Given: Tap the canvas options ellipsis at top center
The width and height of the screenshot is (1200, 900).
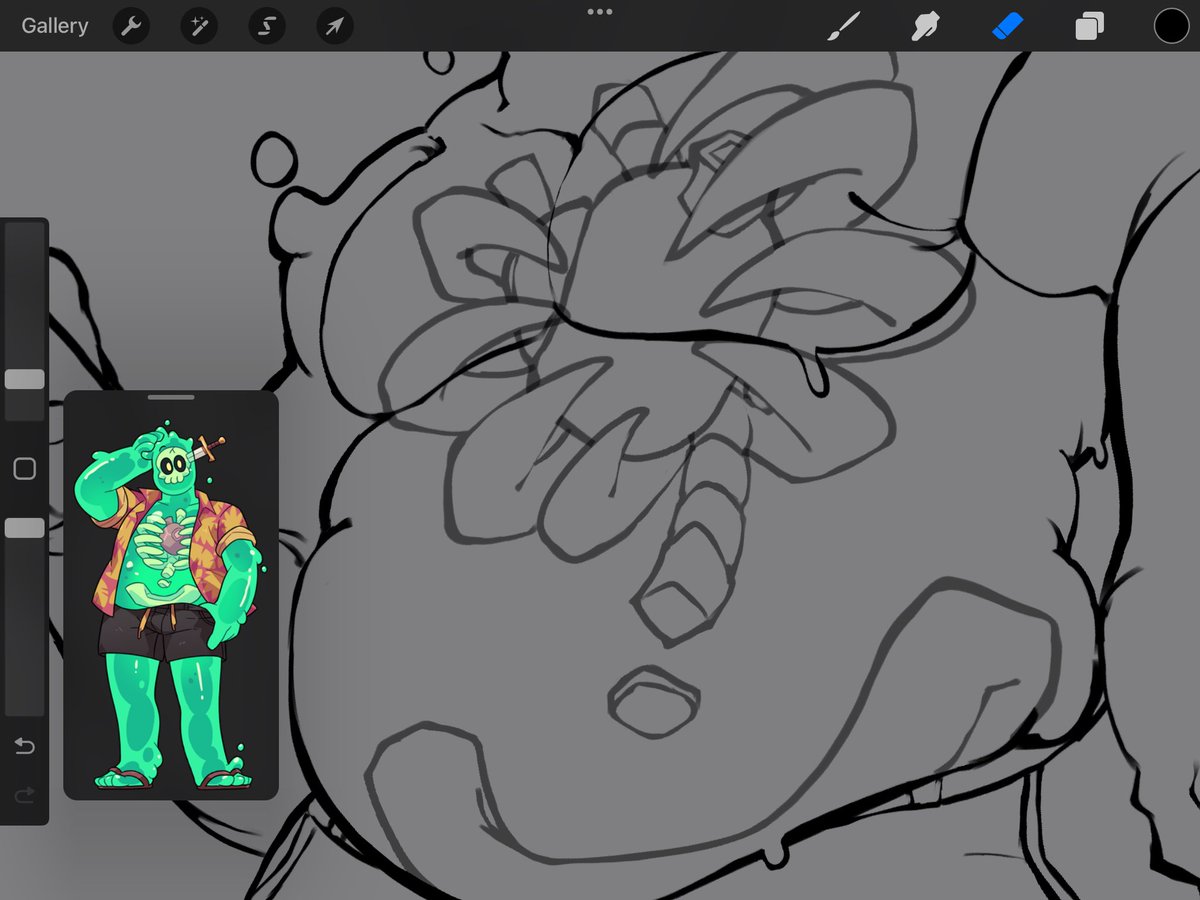Looking at the screenshot, I should [x=600, y=12].
